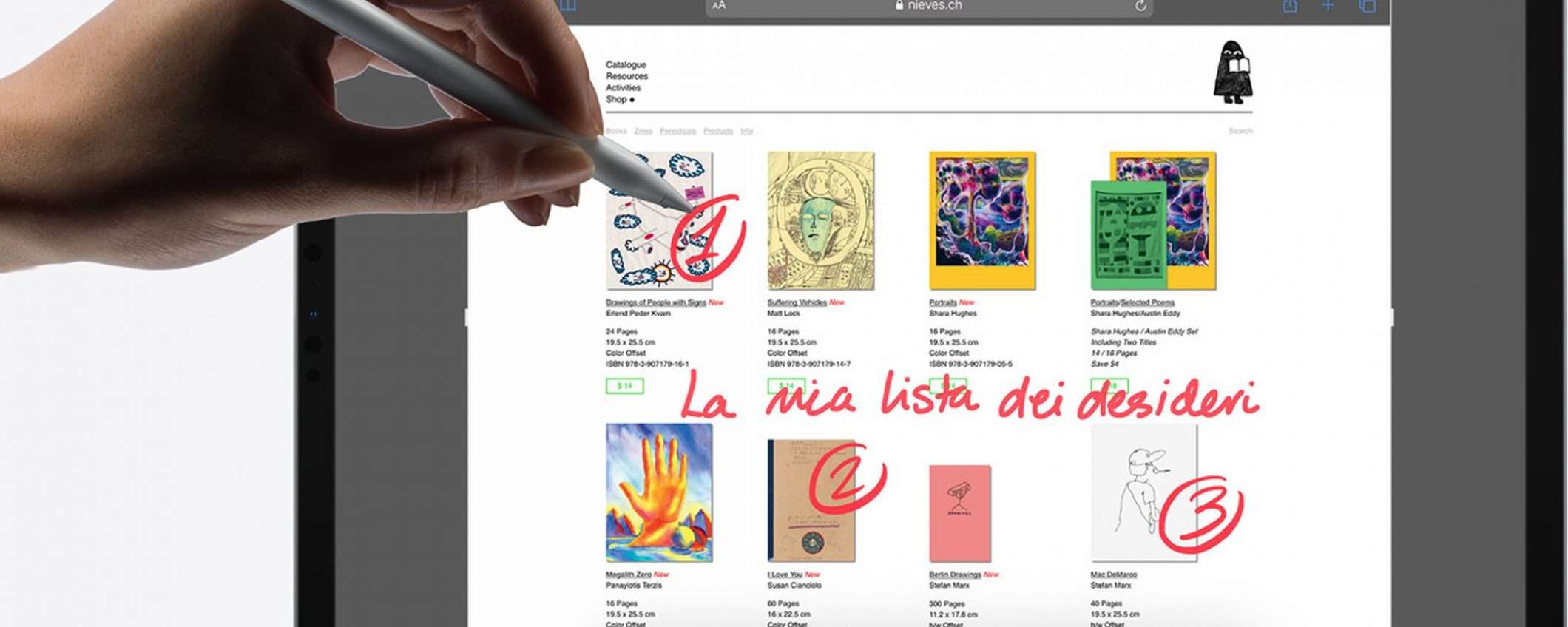This screenshot has height=627, width=1568.
Task: Go to the Resources section
Action: (626, 76)
